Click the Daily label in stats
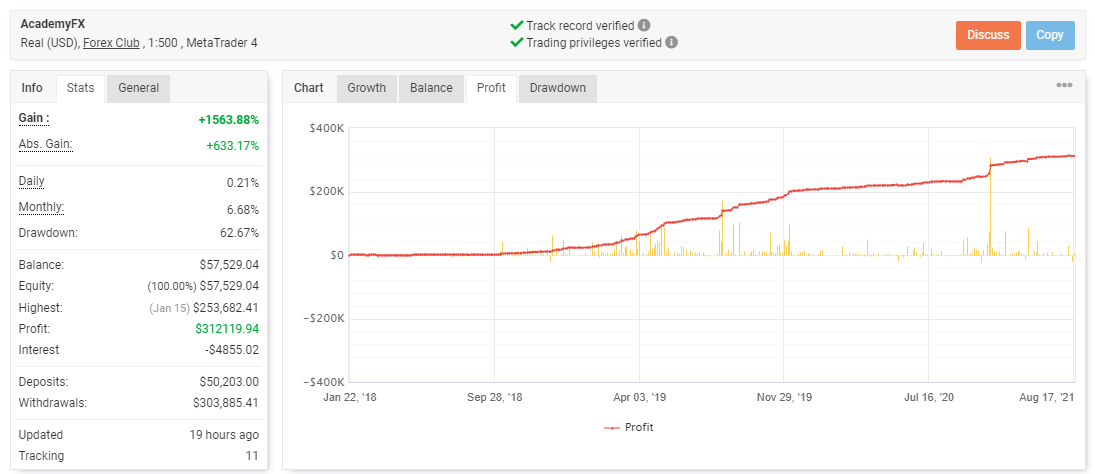This screenshot has width=1095, height=474. [32, 181]
